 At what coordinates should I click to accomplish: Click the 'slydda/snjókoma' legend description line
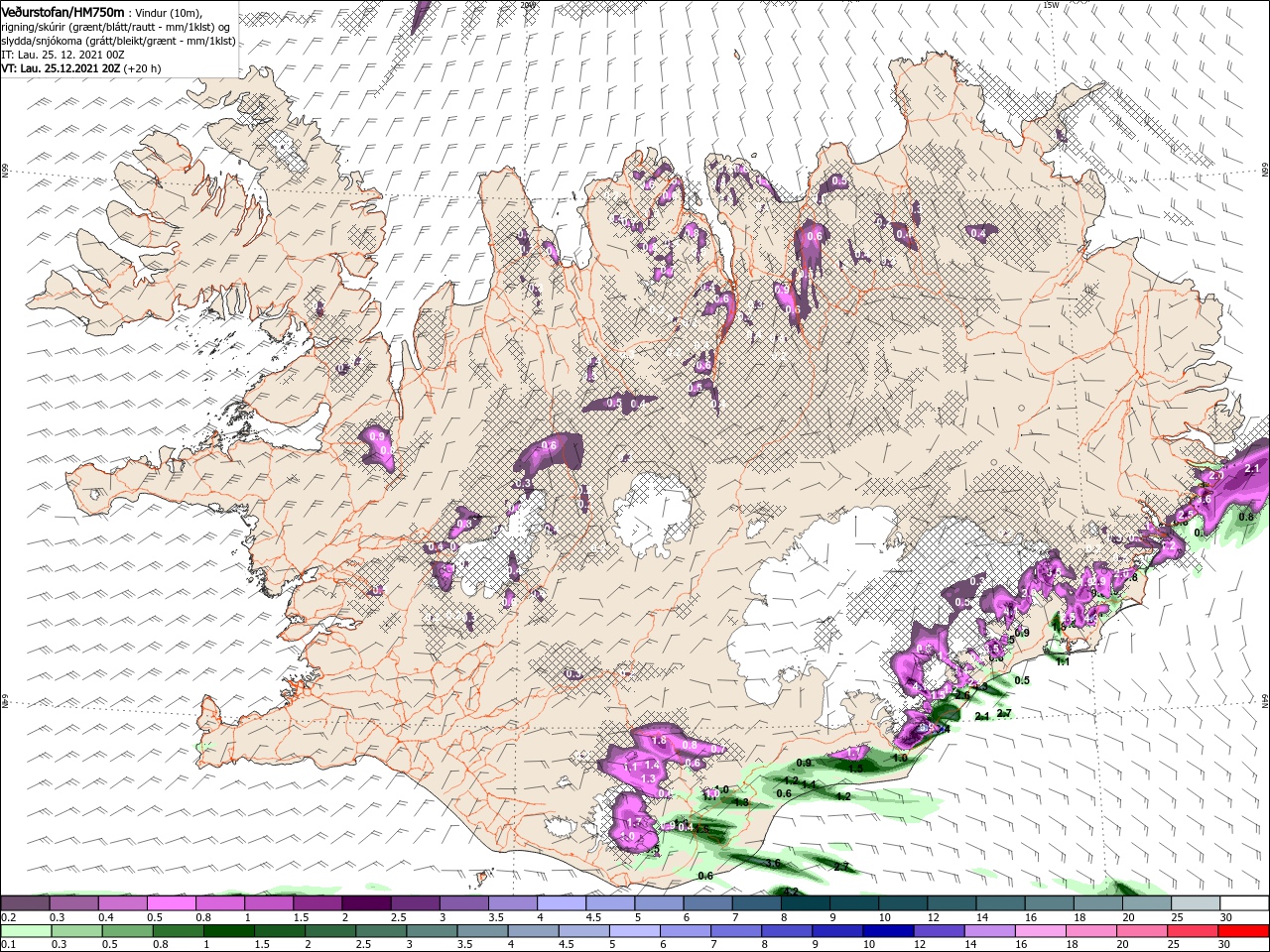tap(118, 41)
